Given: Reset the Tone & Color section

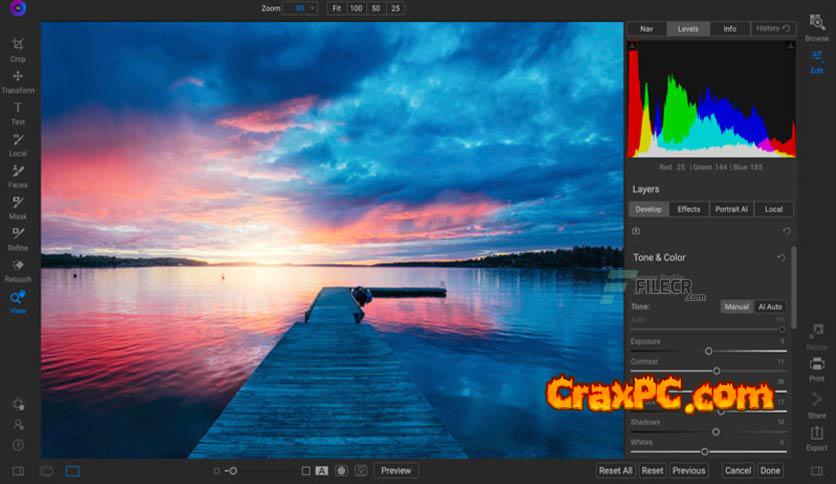Looking at the screenshot, I should tap(781, 258).
